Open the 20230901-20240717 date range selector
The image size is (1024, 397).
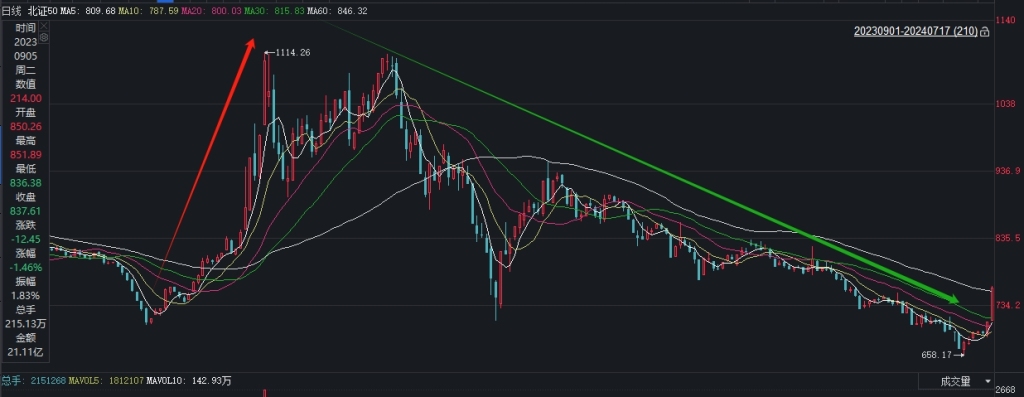pyautogui.click(x=916, y=31)
